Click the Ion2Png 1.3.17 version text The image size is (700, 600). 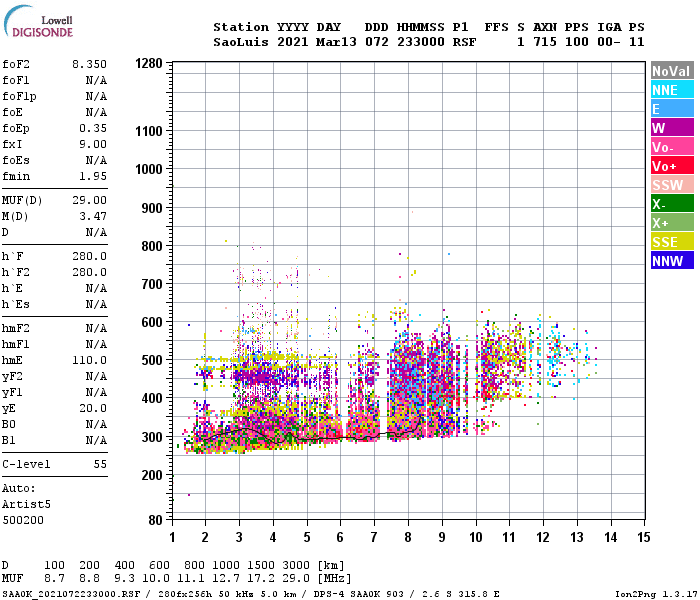(655, 594)
